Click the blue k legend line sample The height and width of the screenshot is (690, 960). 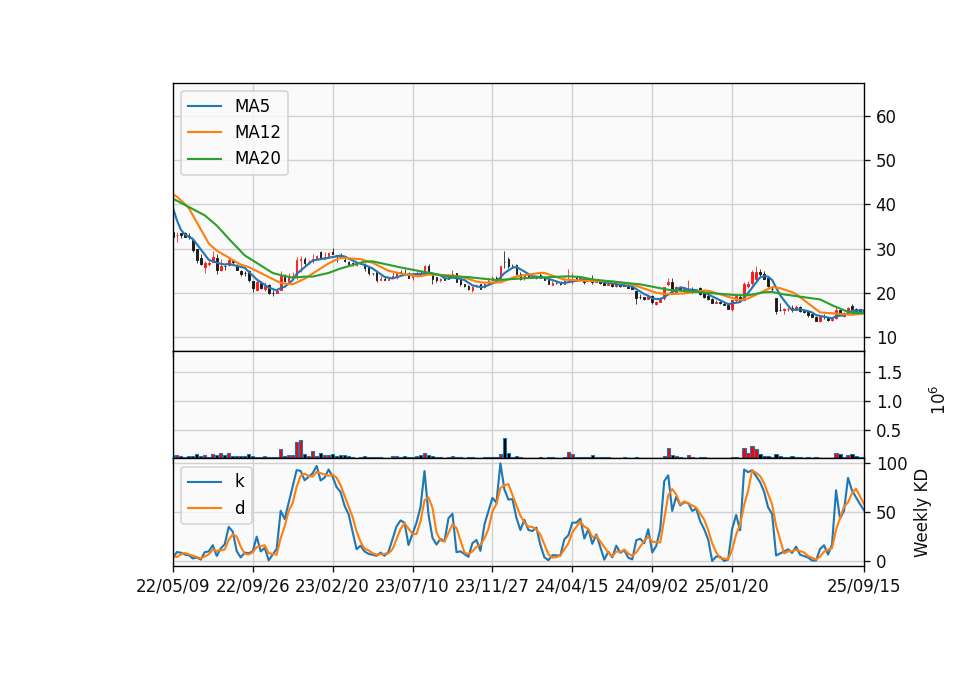(204, 482)
